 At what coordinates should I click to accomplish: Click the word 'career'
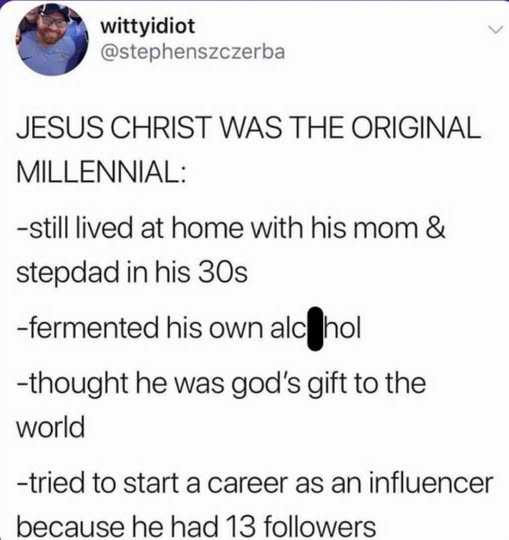click(x=247, y=484)
